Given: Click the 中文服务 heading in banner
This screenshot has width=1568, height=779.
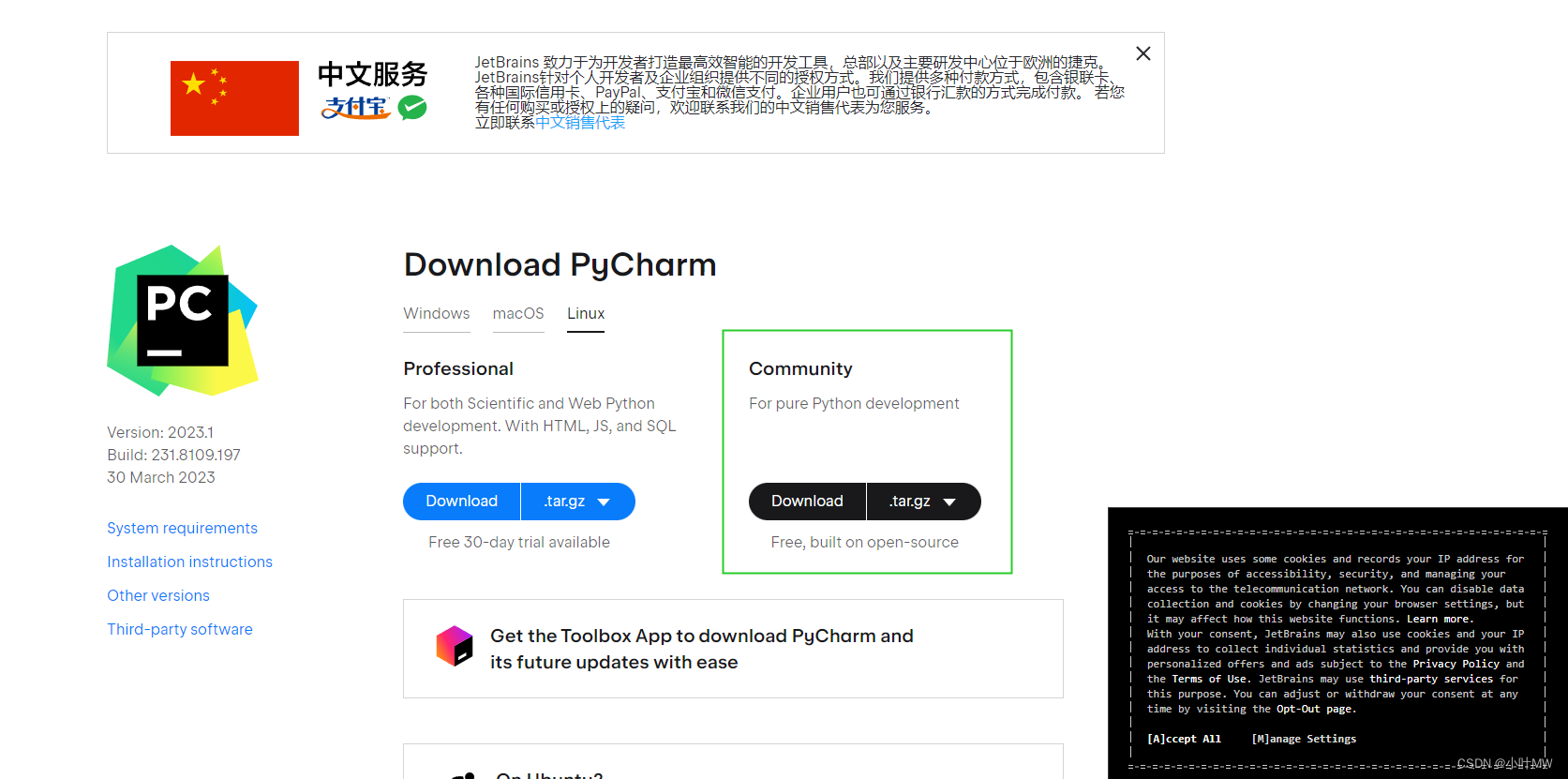Looking at the screenshot, I should [x=372, y=74].
